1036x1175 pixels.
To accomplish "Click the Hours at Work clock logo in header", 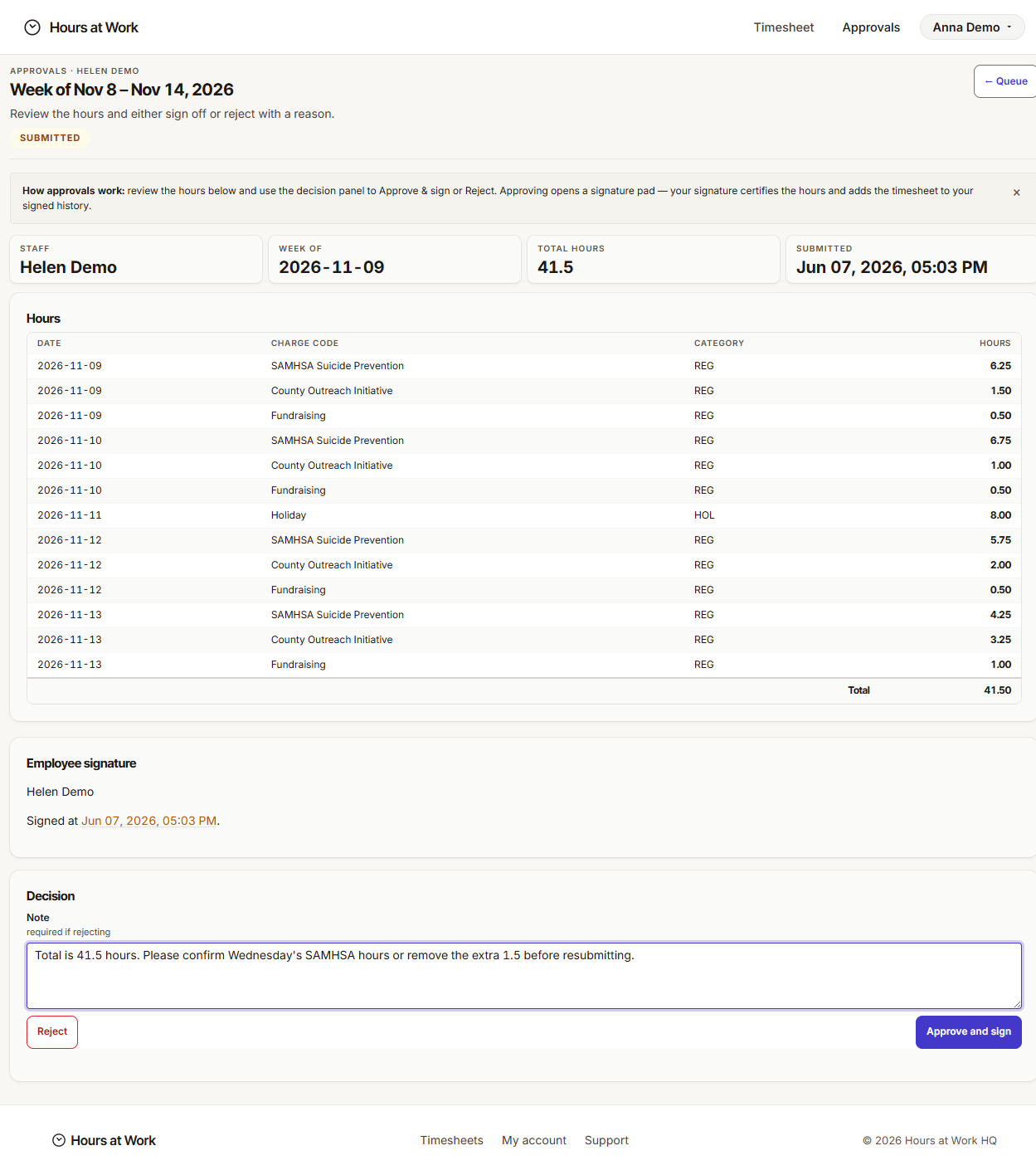I will tap(32, 27).
